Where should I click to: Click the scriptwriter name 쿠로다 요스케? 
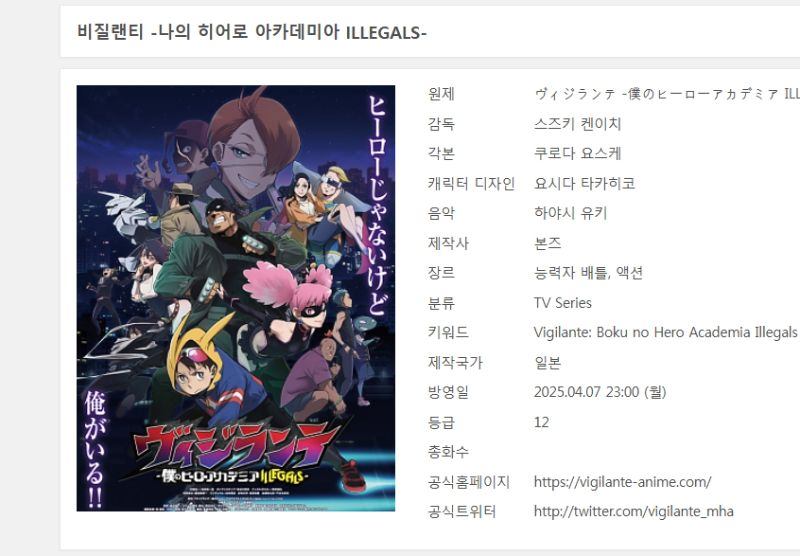pyautogui.click(x=577, y=154)
